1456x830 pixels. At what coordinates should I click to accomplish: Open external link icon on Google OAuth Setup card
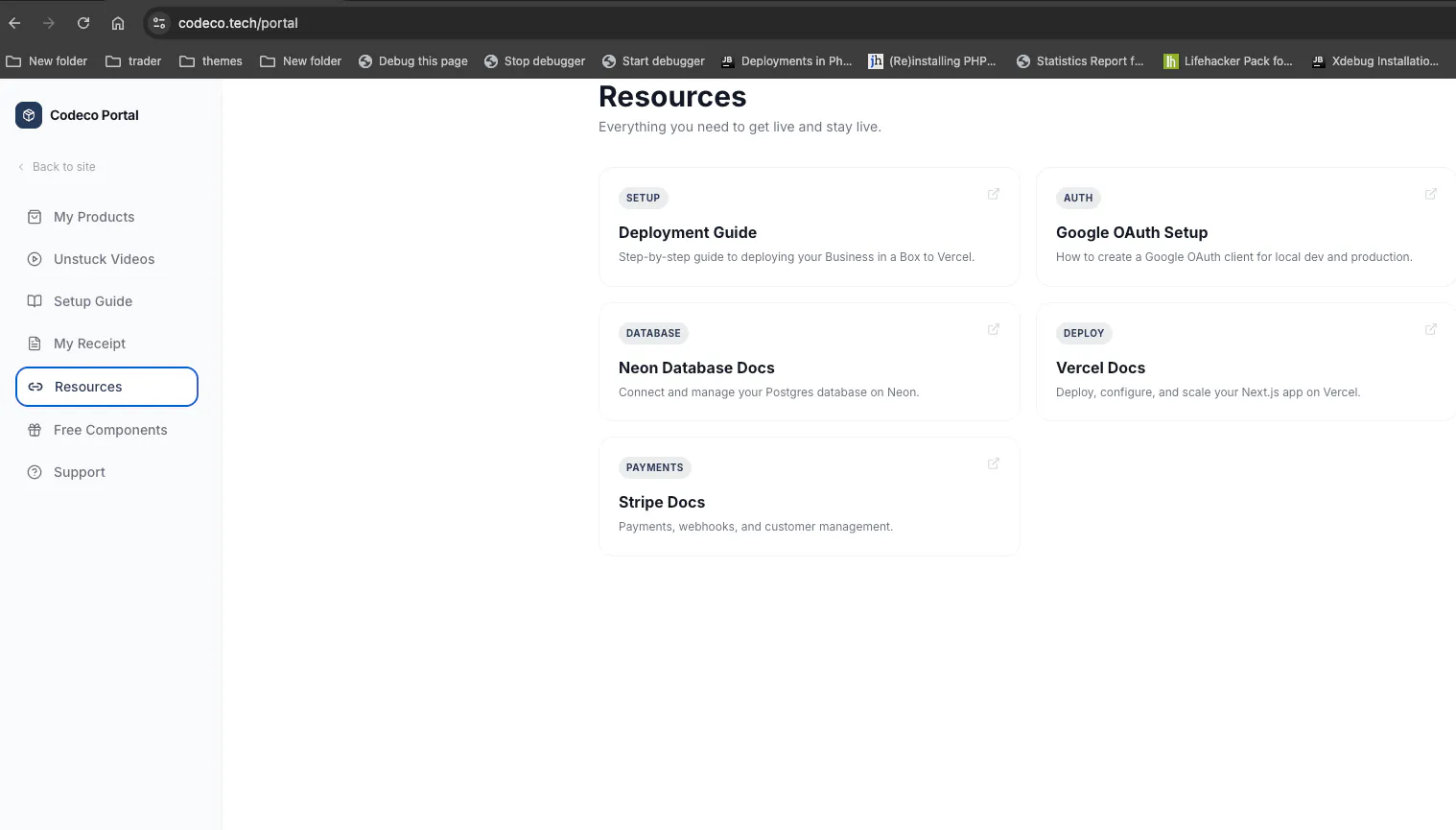1431,194
